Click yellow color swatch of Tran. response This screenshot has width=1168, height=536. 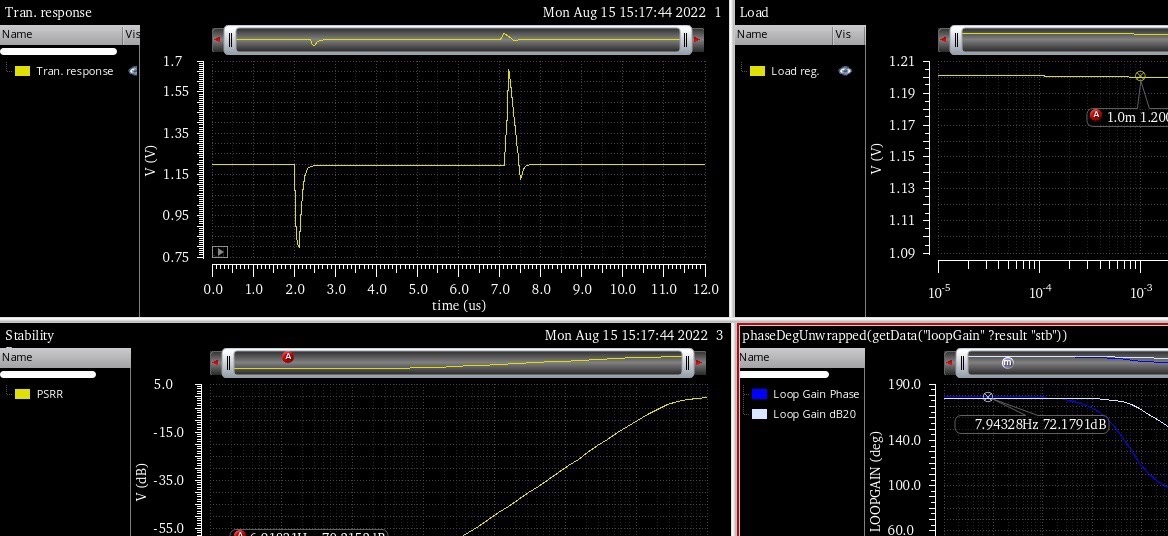[x=22, y=71]
